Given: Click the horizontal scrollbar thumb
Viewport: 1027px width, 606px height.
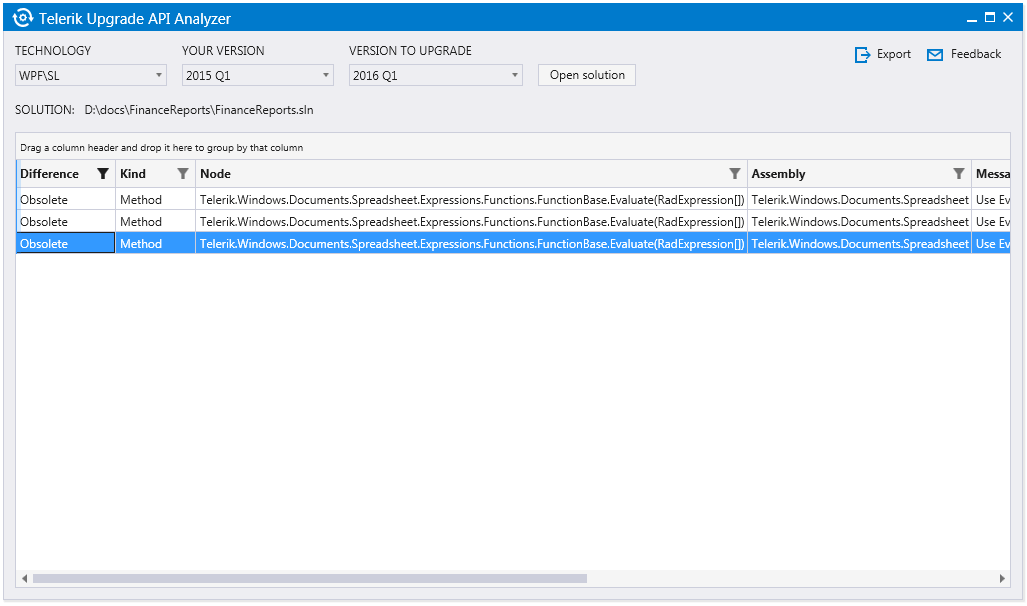Looking at the screenshot, I should point(309,578).
